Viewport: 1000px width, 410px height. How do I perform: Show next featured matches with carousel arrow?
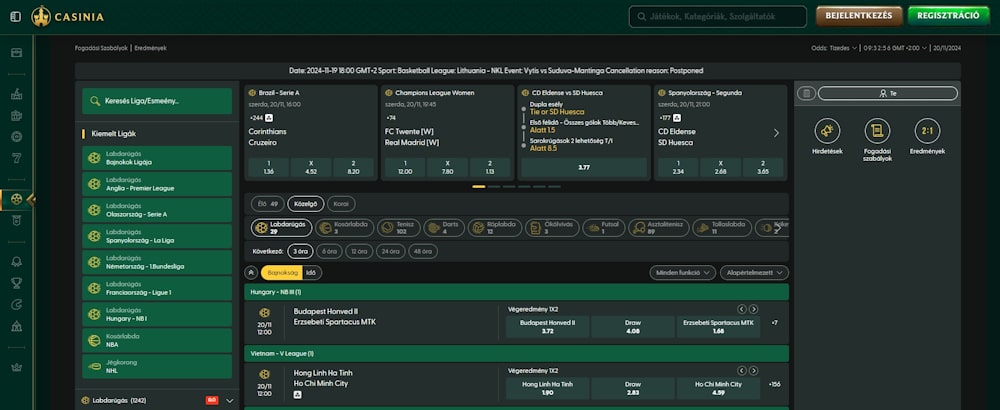point(776,133)
